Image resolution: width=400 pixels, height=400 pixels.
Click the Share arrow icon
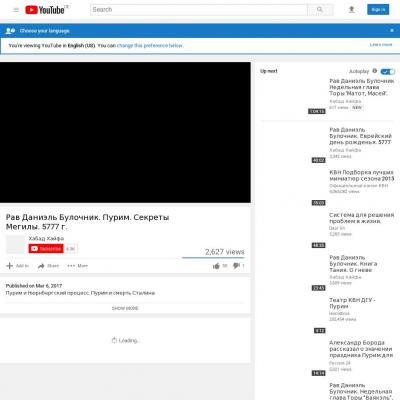click(41, 266)
